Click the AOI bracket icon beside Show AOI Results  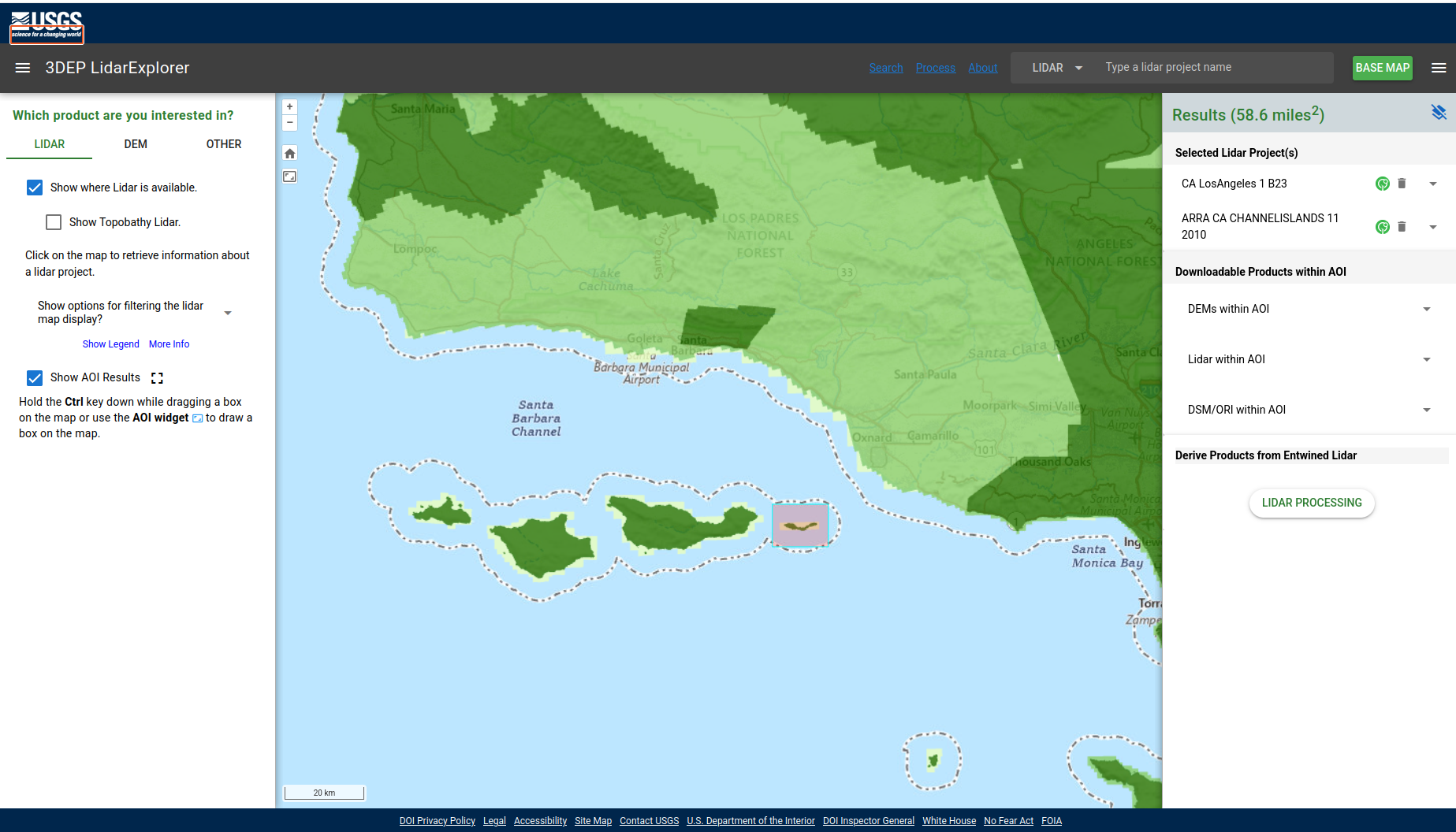(157, 378)
